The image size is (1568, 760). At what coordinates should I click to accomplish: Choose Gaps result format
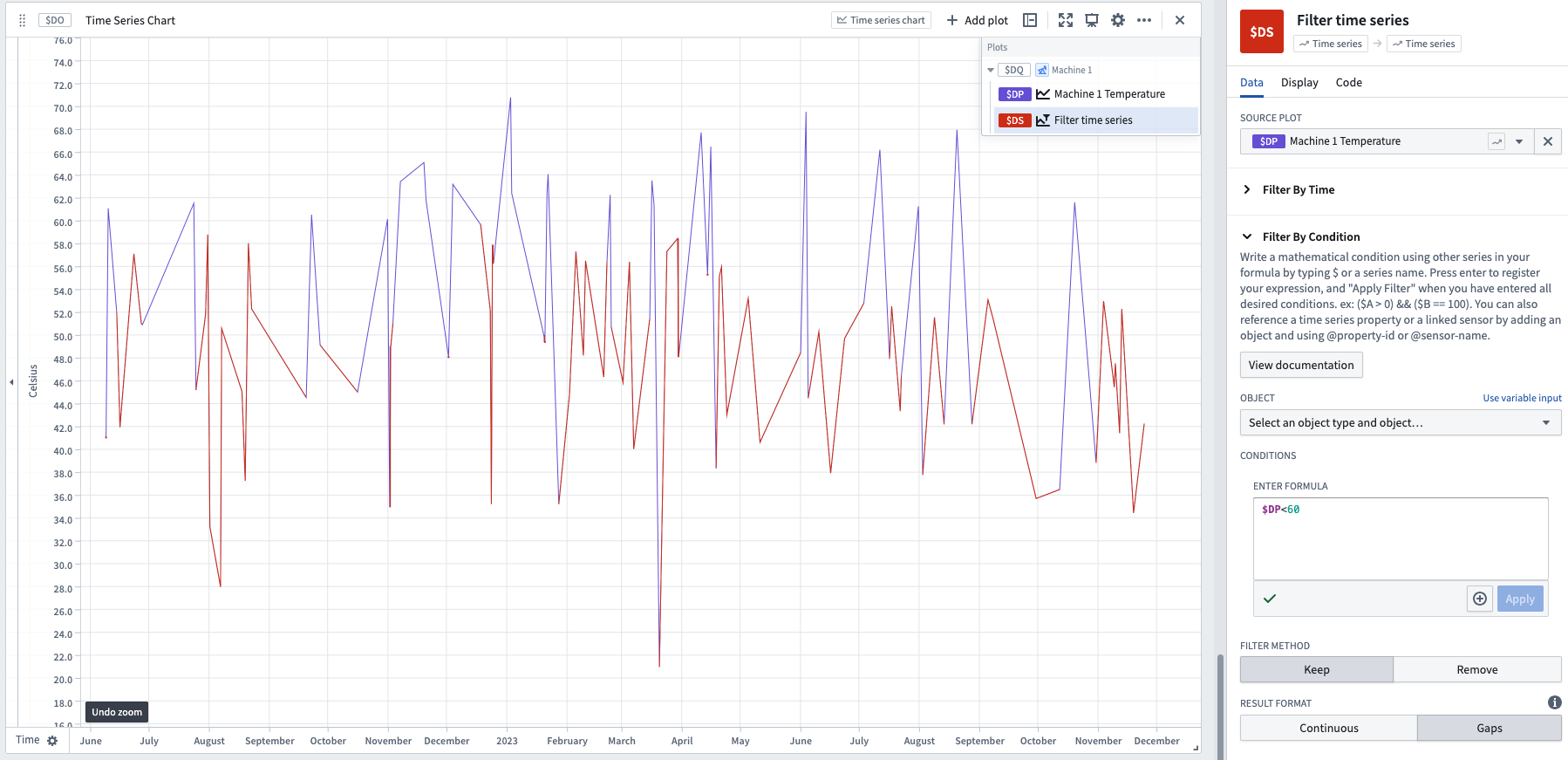[x=1490, y=728]
